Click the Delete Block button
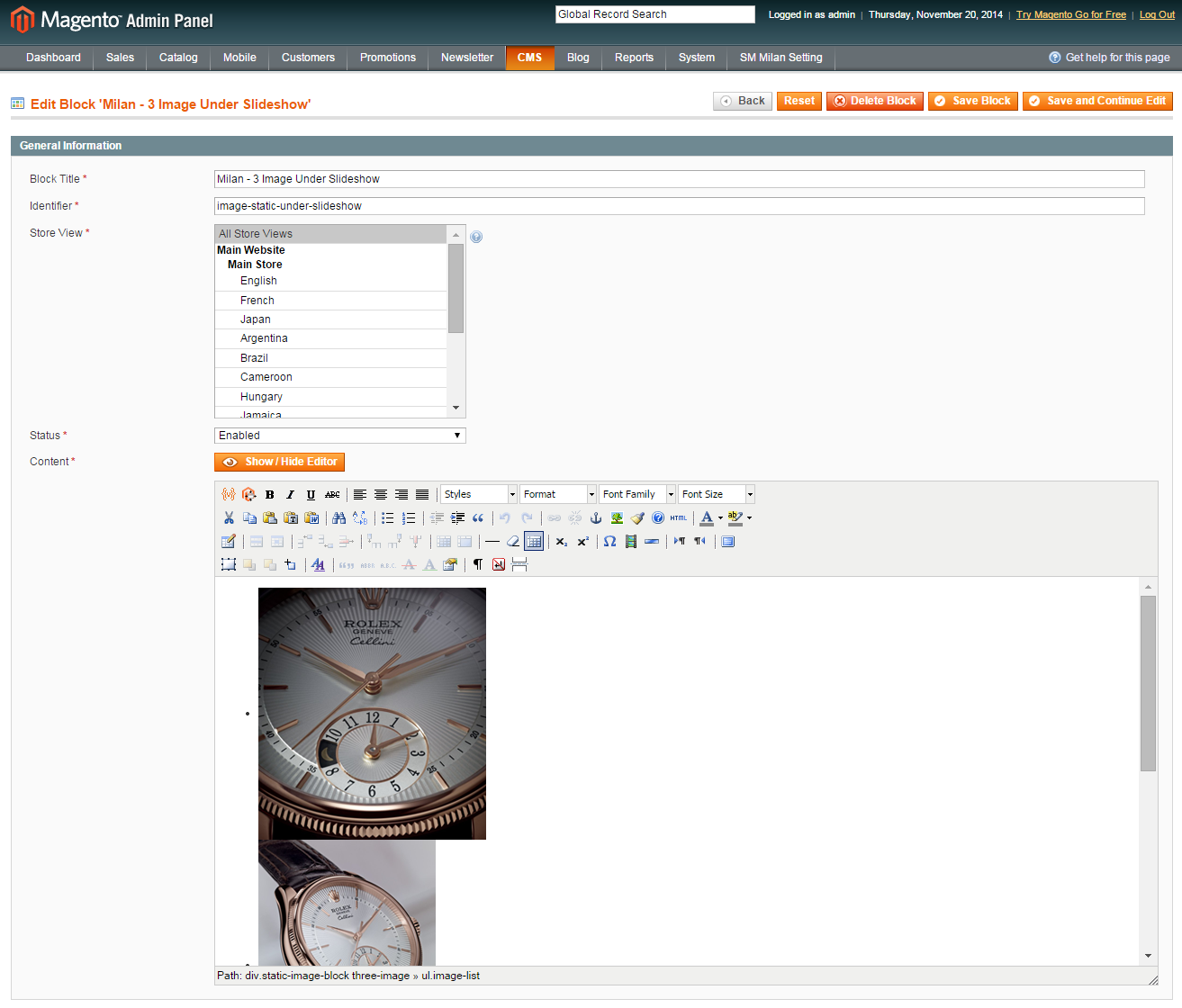Screen dimensions: 1182x1008 875,101
